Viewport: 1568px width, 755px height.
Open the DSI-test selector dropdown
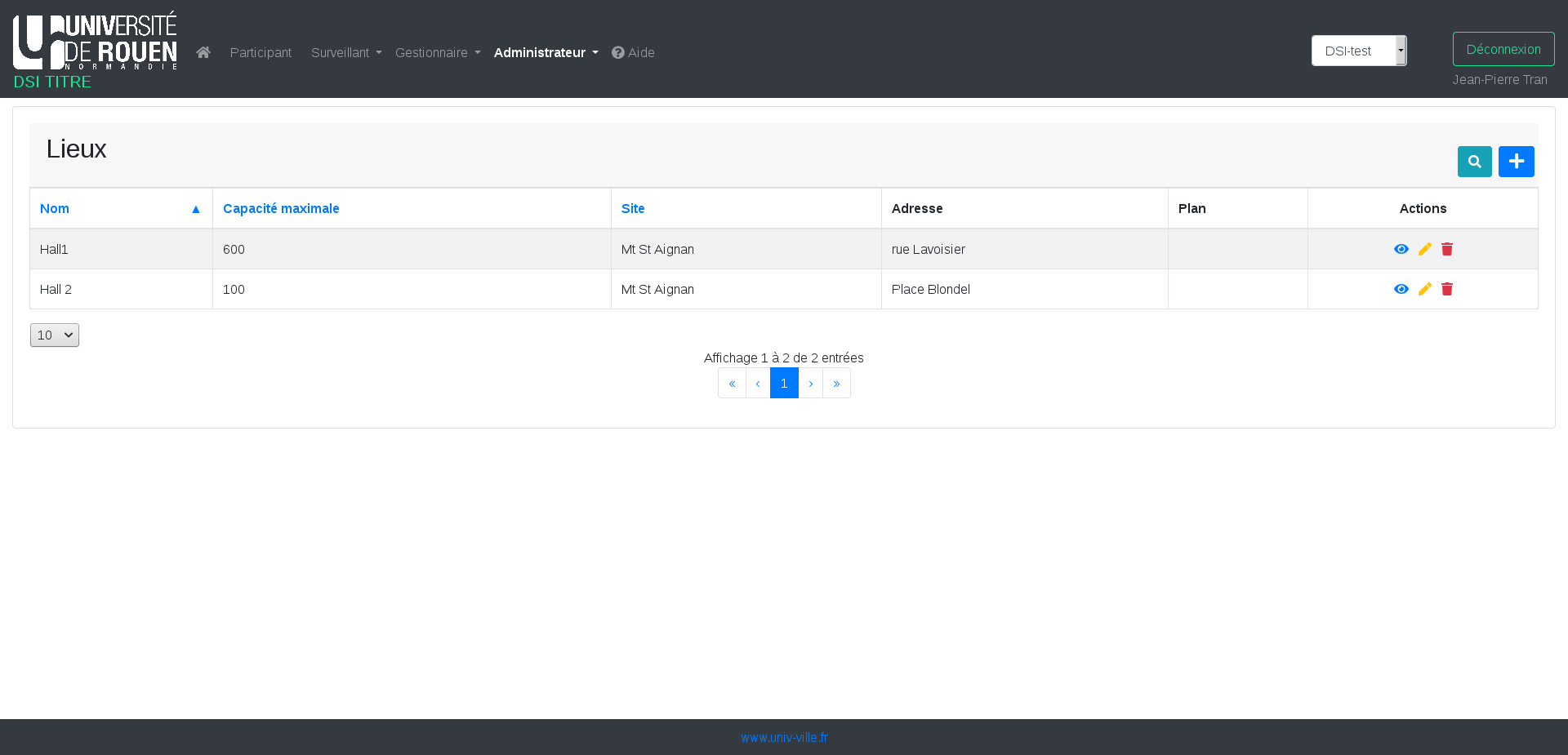[1359, 51]
